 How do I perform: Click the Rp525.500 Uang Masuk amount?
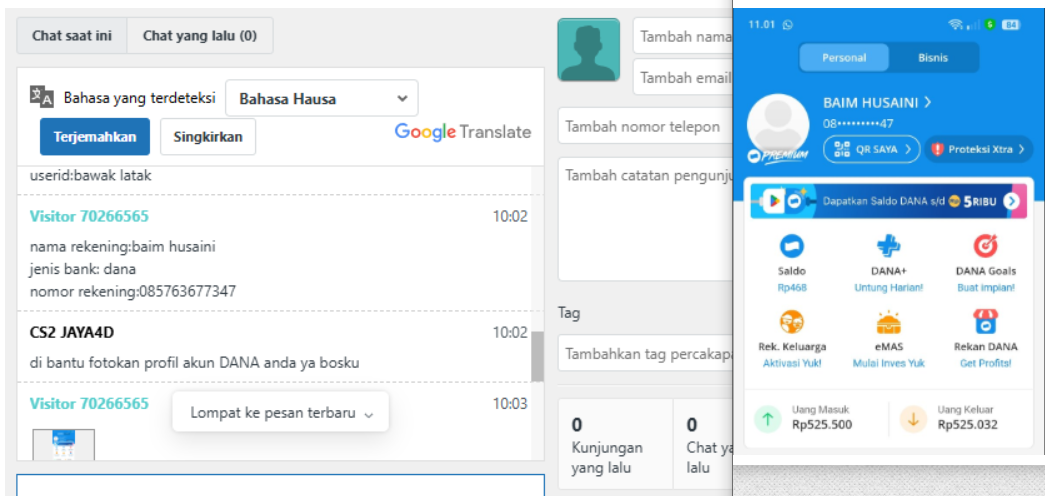(x=822, y=424)
